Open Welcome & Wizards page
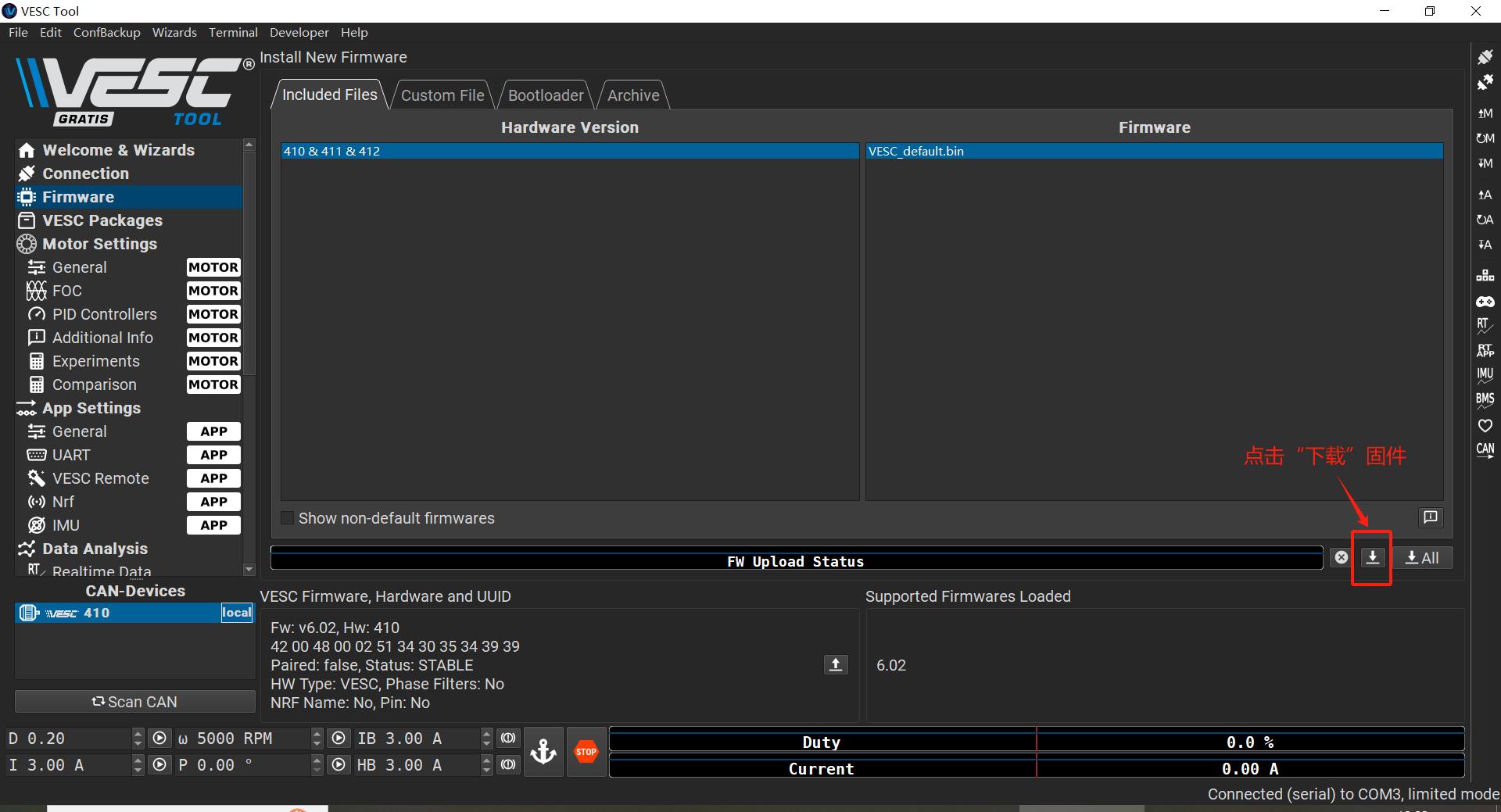This screenshot has height=812, width=1501. pos(129,150)
